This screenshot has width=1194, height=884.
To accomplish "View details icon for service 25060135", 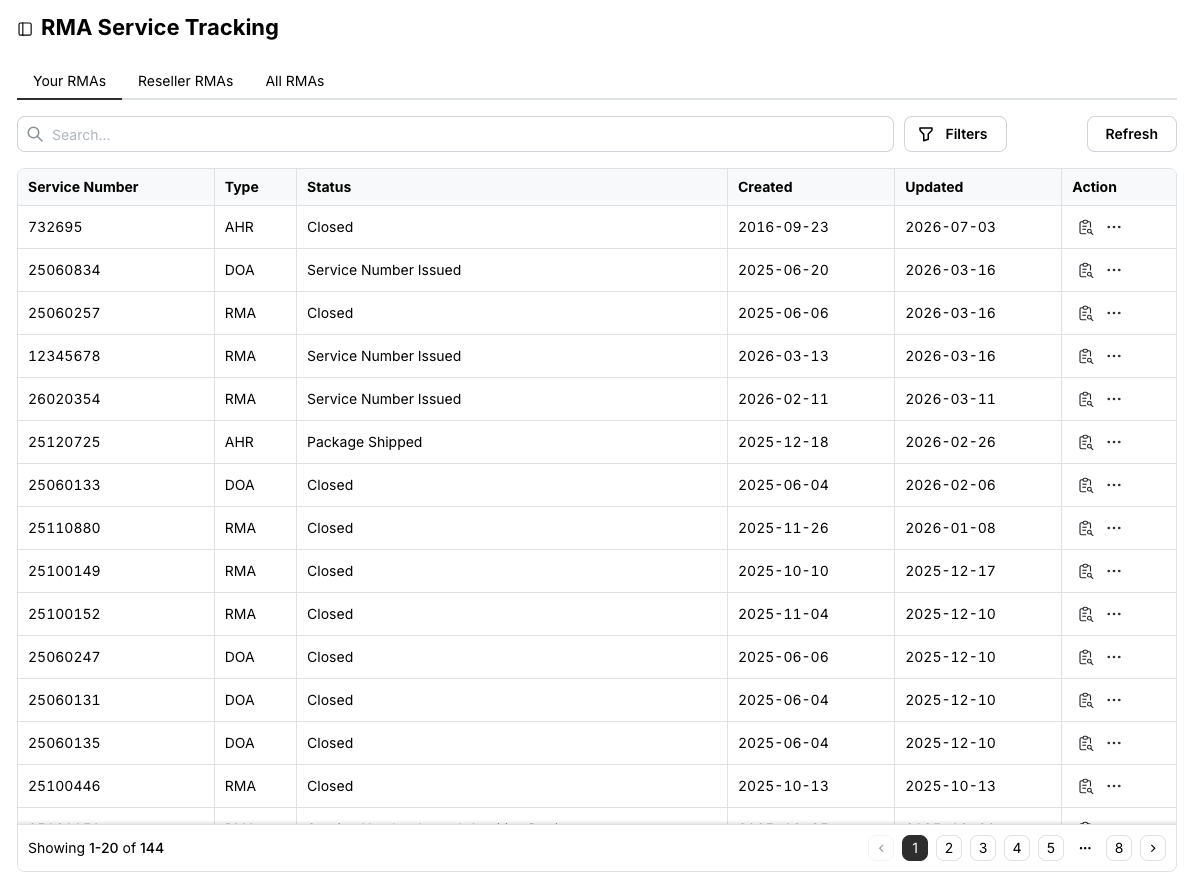I will click(1086, 743).
